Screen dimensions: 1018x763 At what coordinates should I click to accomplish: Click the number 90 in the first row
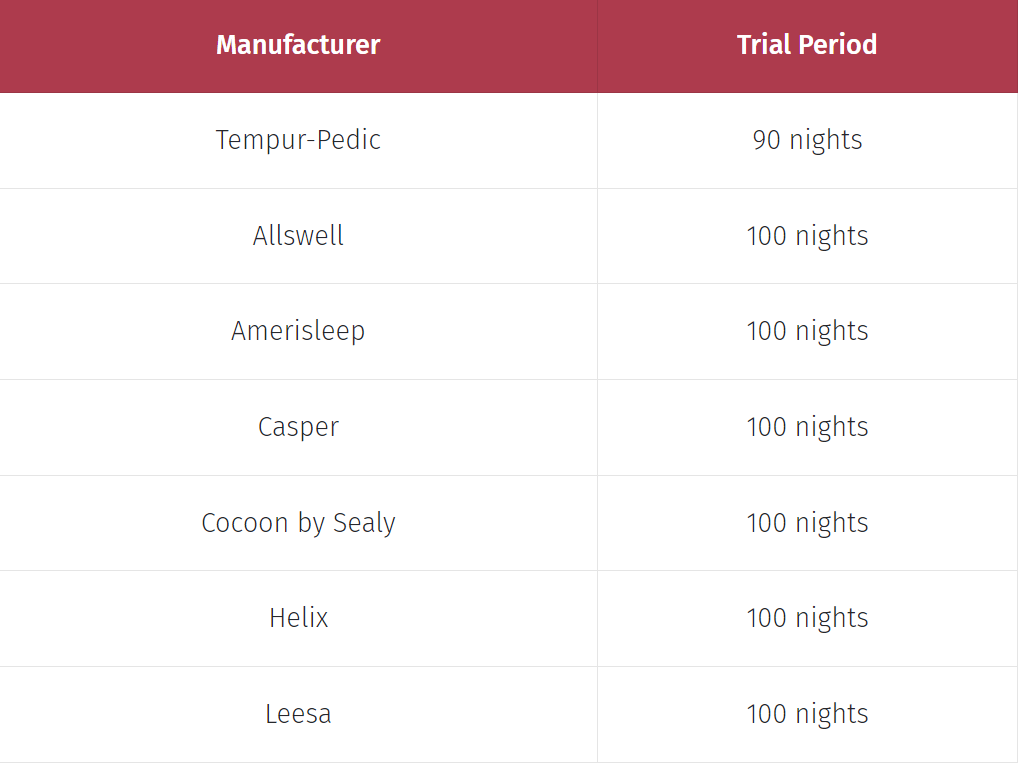[767, 140]
